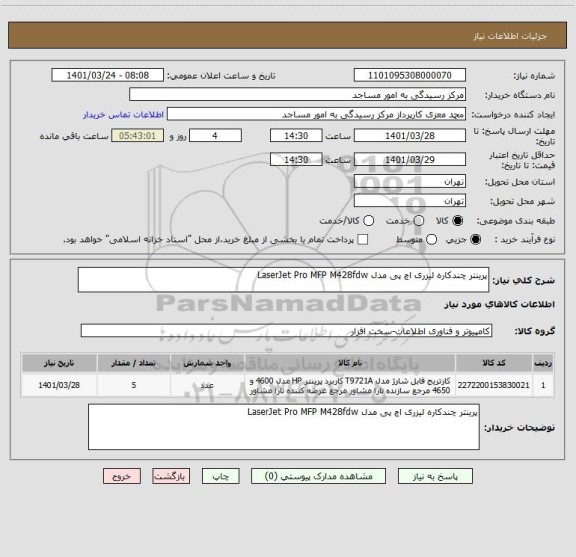The width and height of the screenshot is (576, 557).
Task: Click the واحد شمارش column header
Action: pyautogui.click(x=207, y=363)
